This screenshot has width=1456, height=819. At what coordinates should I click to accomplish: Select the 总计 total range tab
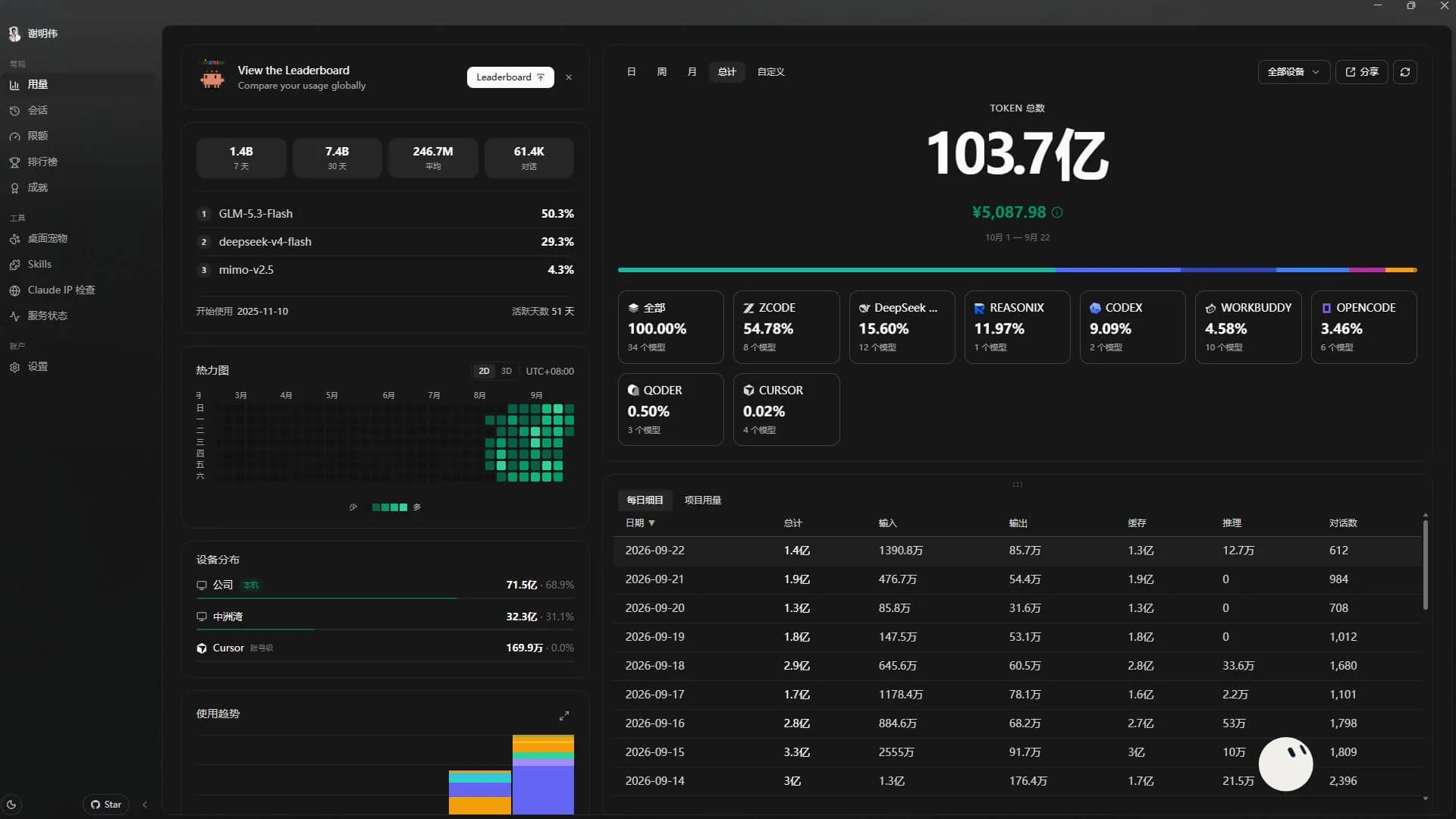pos(726,72)
